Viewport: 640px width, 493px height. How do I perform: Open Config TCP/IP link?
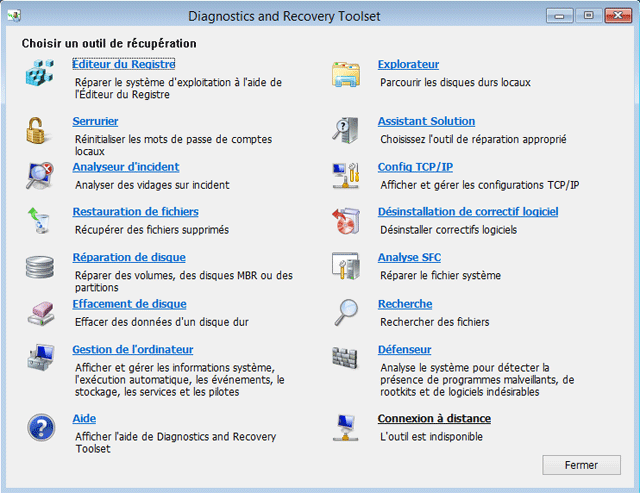click(415, 167)
